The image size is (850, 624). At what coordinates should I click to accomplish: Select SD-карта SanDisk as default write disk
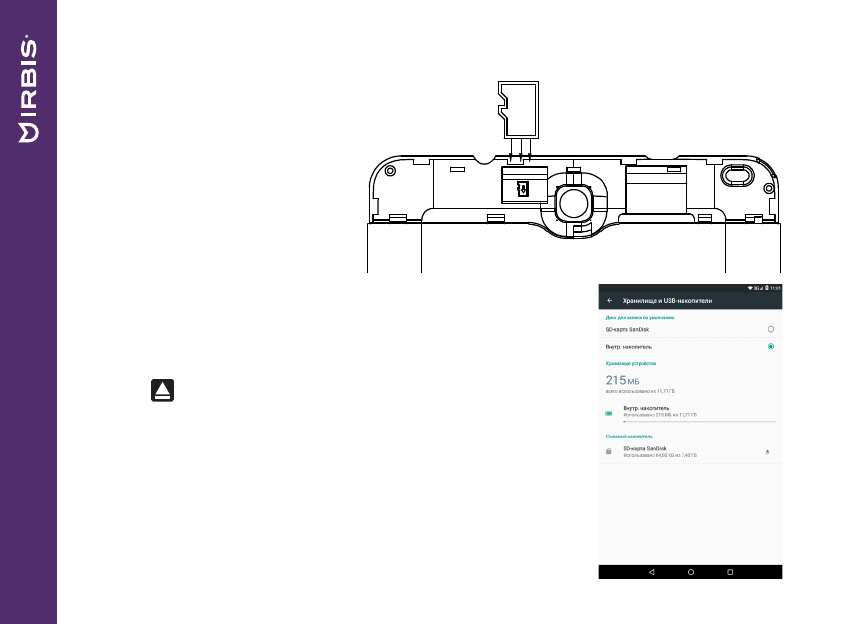770,329
